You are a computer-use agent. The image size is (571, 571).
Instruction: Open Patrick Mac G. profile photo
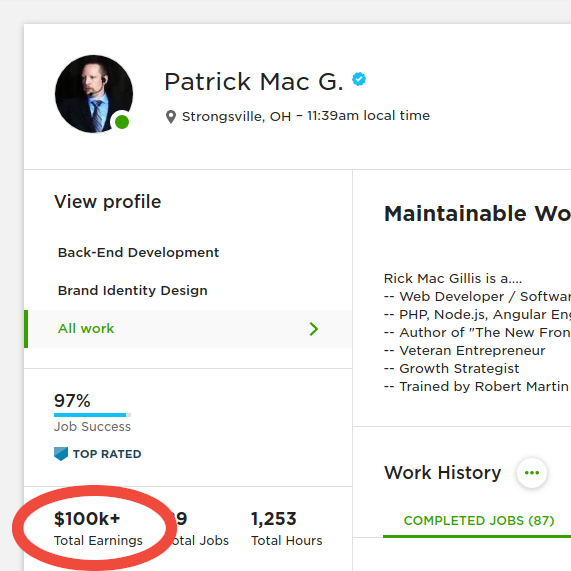pos(94,94)
